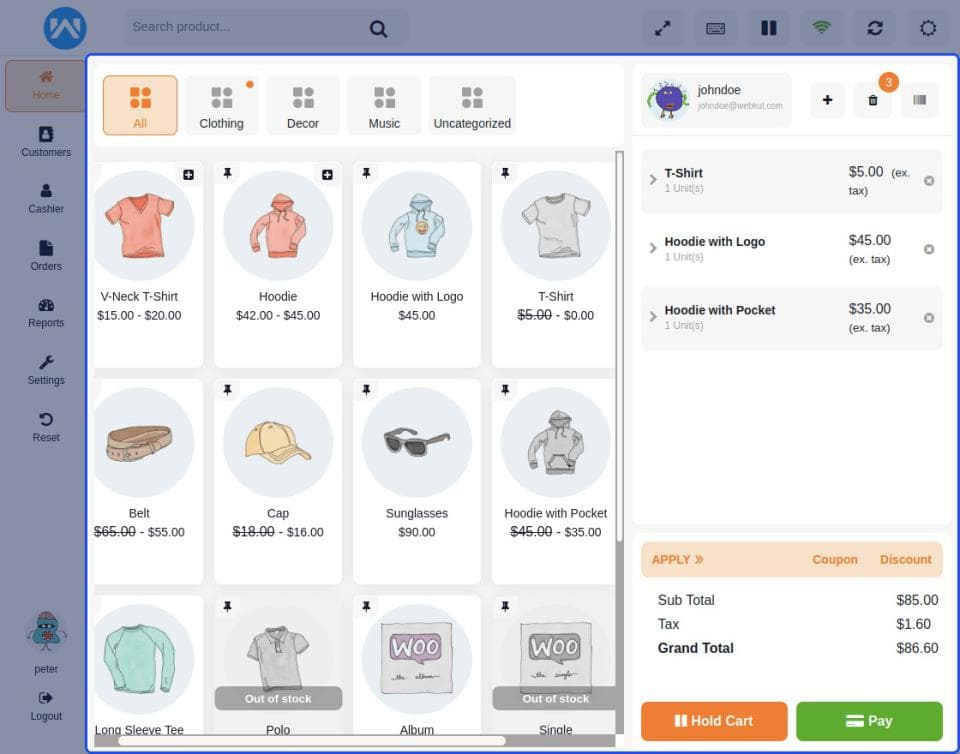960x754 pixels.
Task: Add new customer with plus icon
Action: [x=827, y=100]
